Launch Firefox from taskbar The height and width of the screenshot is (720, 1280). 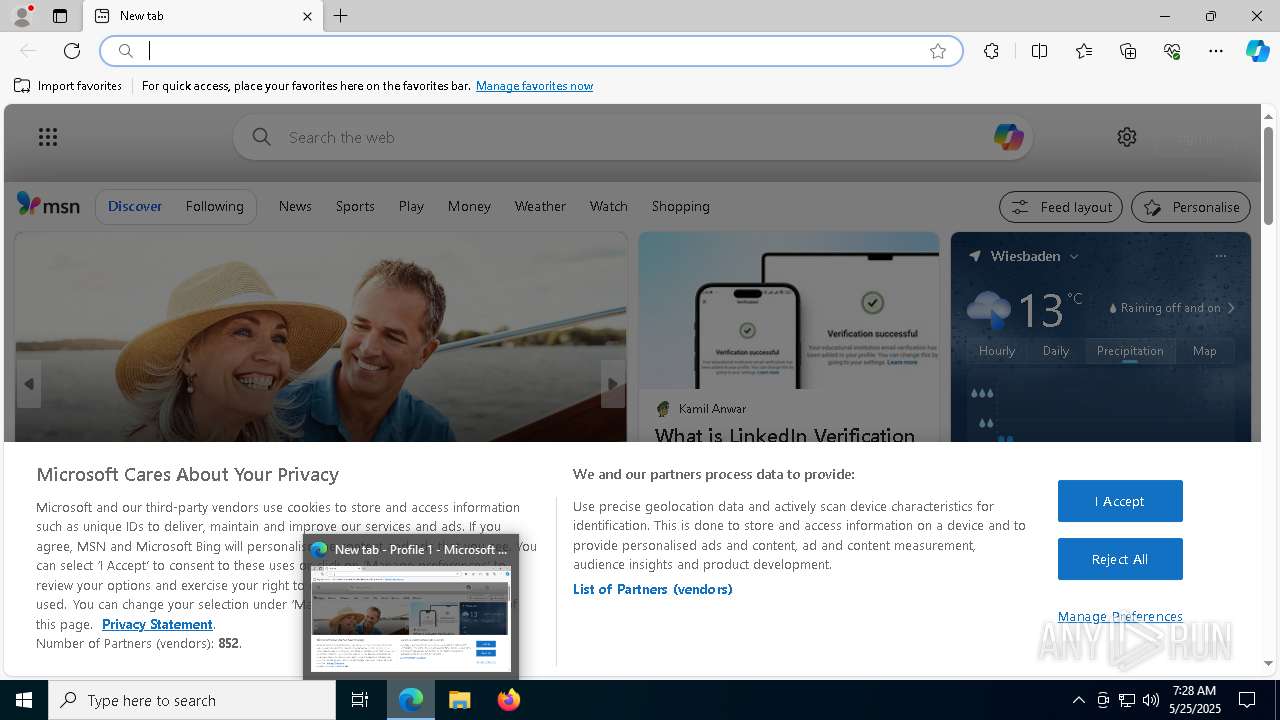509,700
